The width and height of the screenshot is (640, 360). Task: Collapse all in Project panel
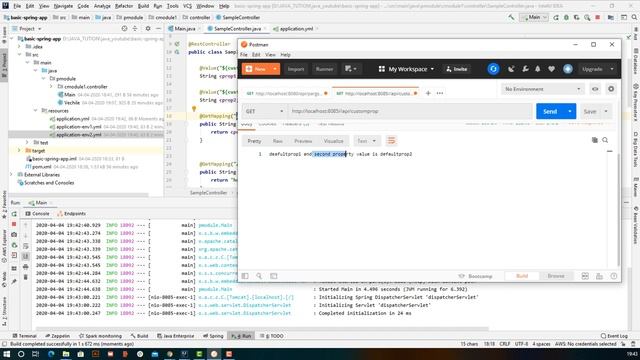coord(135,29)
